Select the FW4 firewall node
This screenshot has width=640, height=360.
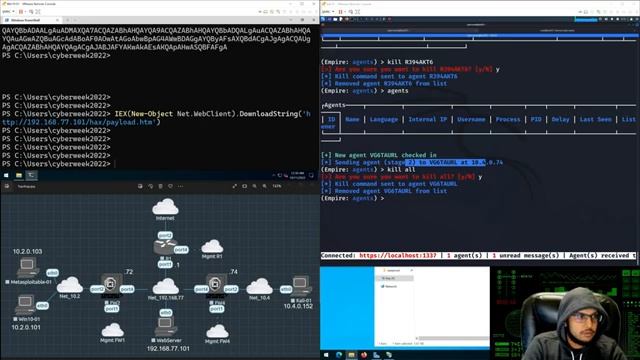pyautogui.click(x=216, y=284)
